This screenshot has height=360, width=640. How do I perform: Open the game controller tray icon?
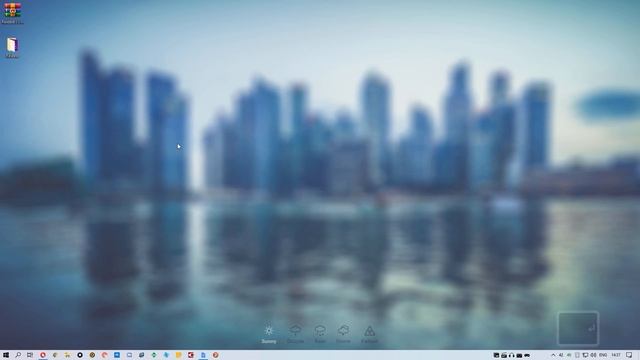pos(527,355)
